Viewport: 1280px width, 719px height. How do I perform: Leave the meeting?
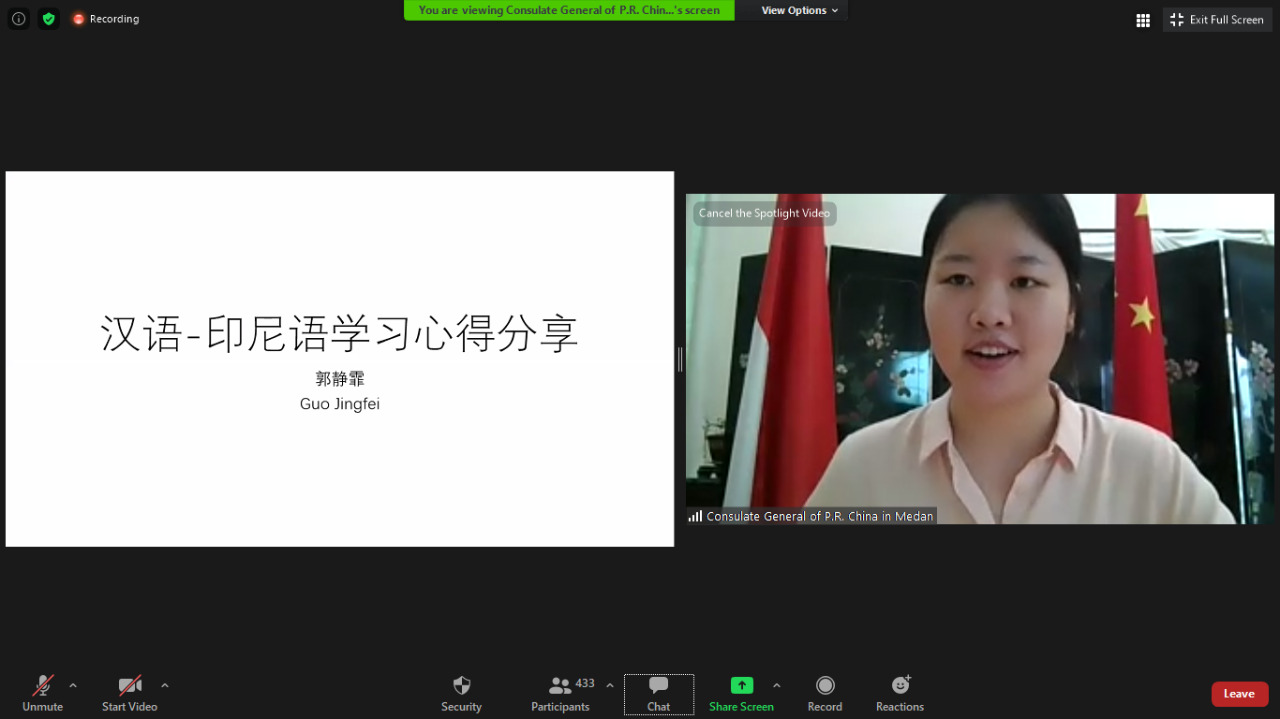pos(1240,694)
